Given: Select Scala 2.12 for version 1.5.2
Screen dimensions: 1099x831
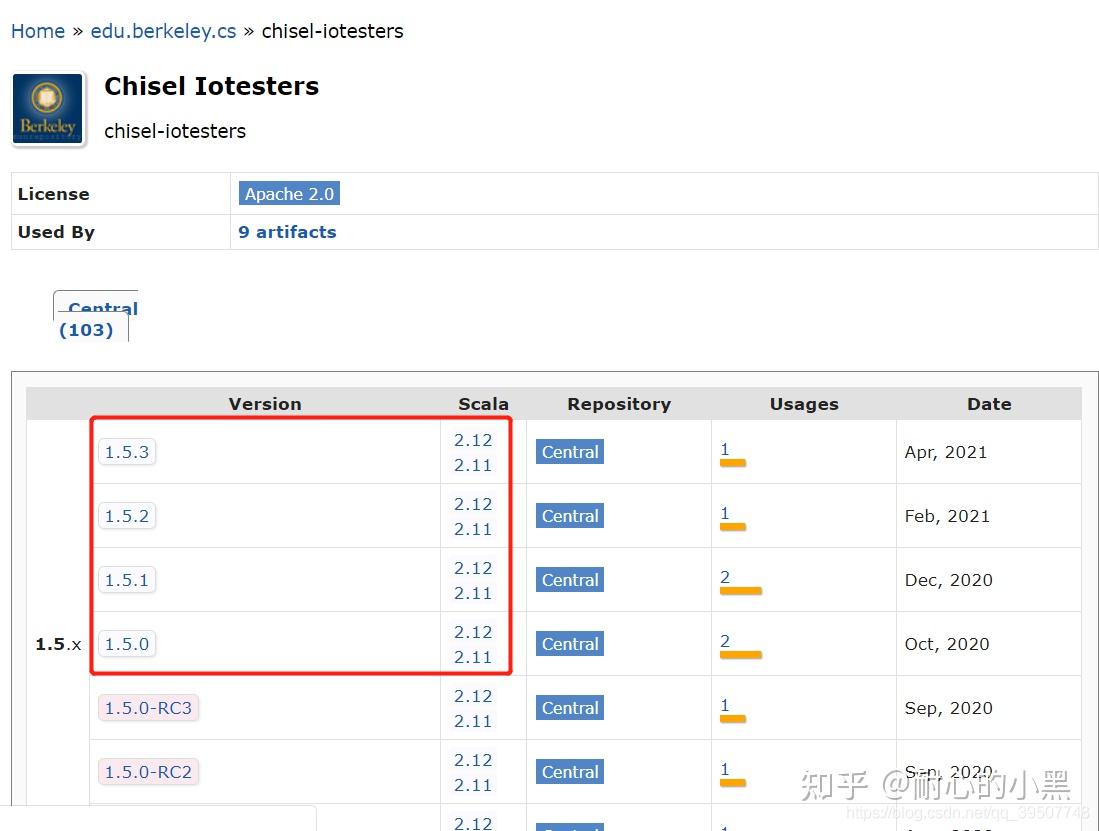Looking at the screenshot, I should [473, 504].
